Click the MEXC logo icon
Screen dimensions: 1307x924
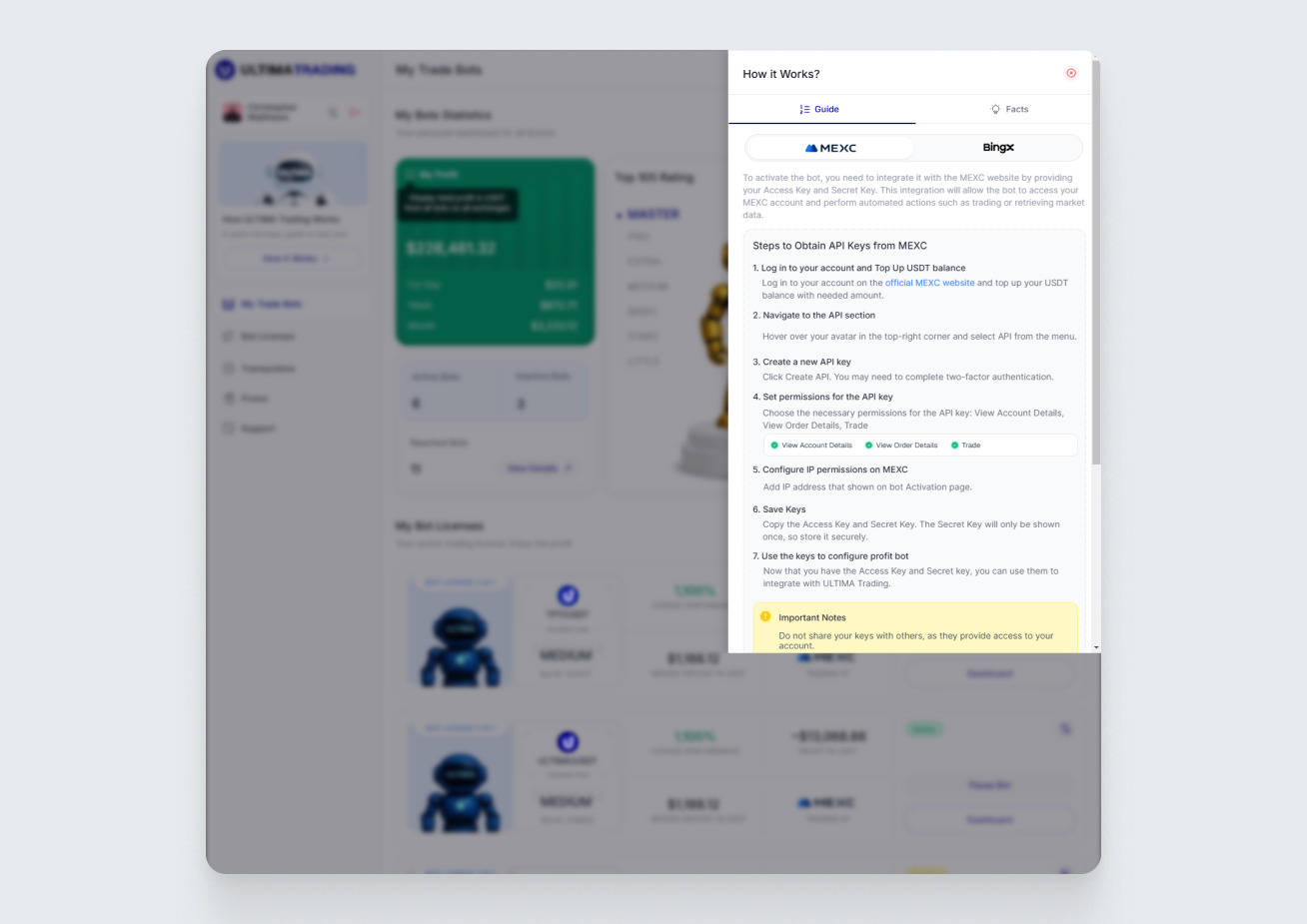(811, 148)
